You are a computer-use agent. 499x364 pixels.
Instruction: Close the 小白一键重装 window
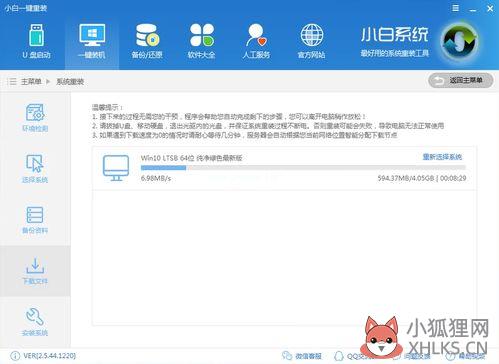click(x=490, y=8)
